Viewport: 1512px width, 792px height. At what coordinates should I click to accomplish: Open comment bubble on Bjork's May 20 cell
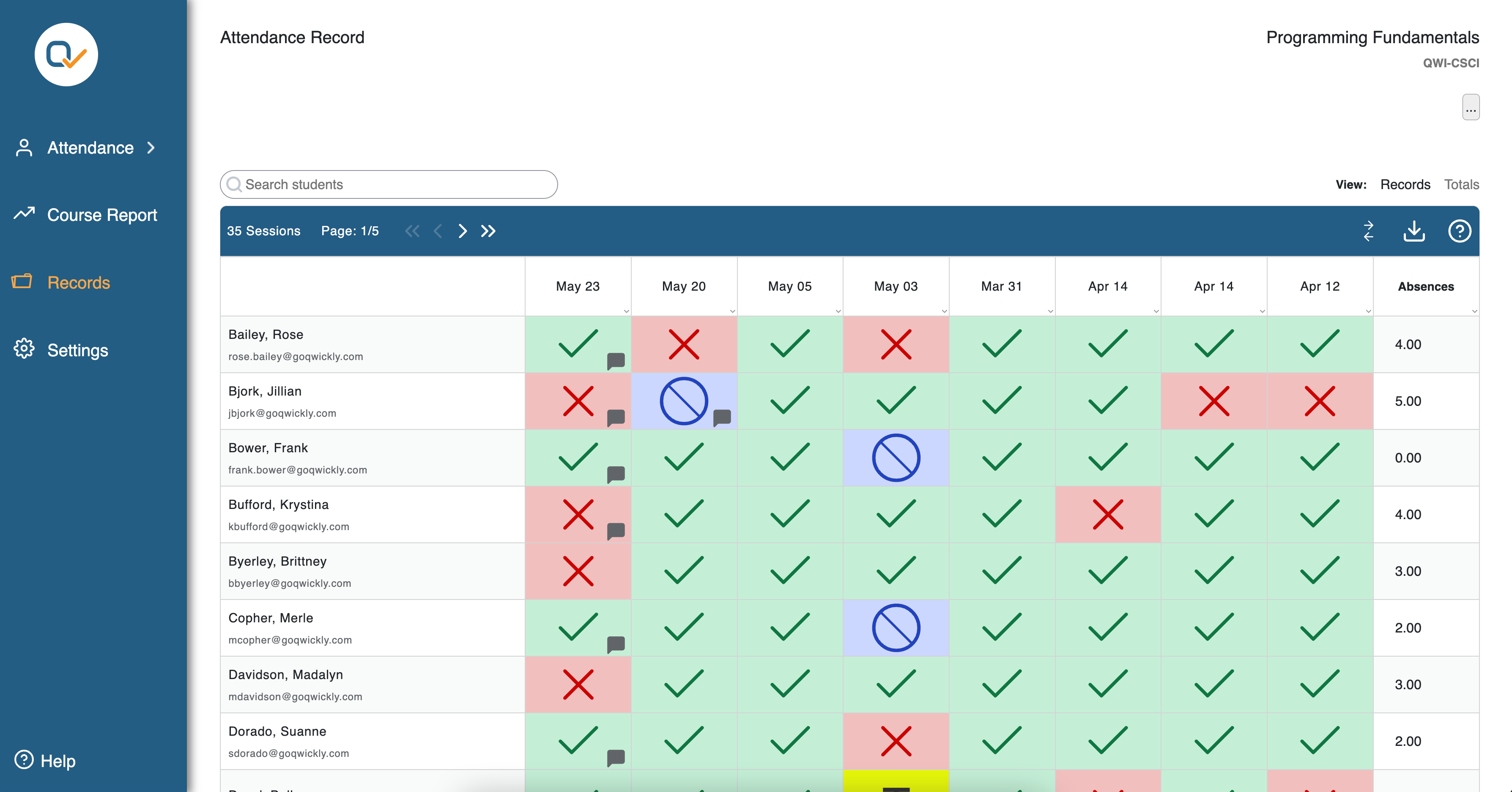(722, 417)
